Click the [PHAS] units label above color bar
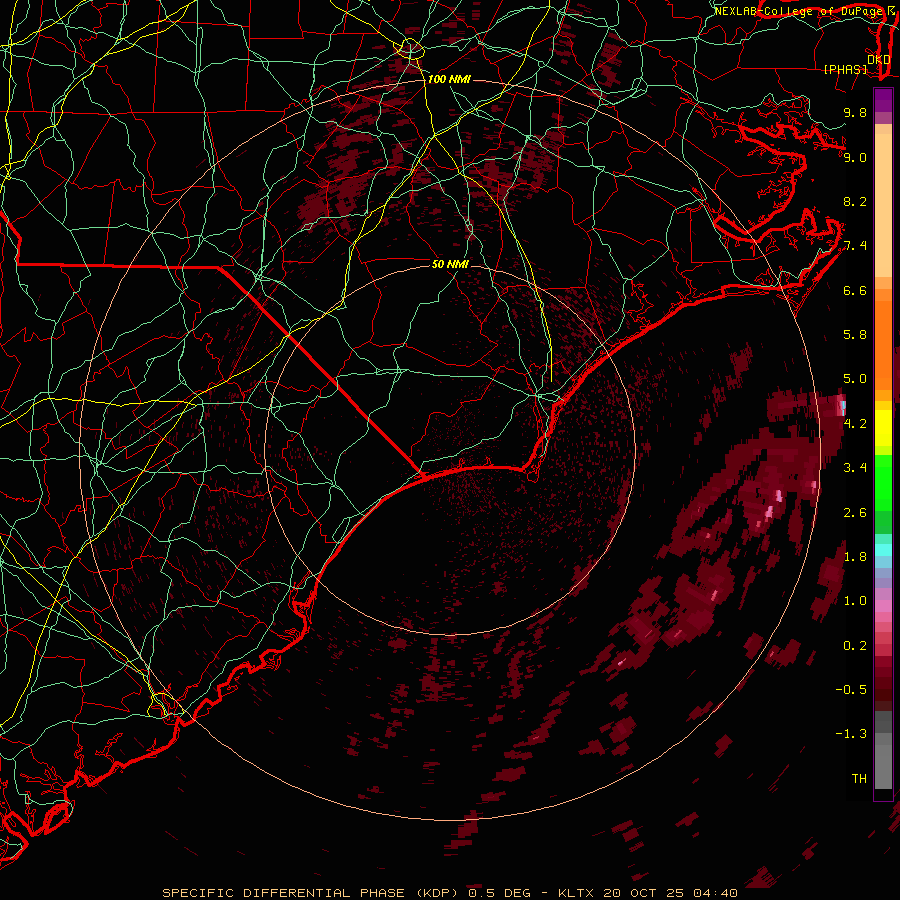Viewport: 900px width, 900px height. pos(845,69)
